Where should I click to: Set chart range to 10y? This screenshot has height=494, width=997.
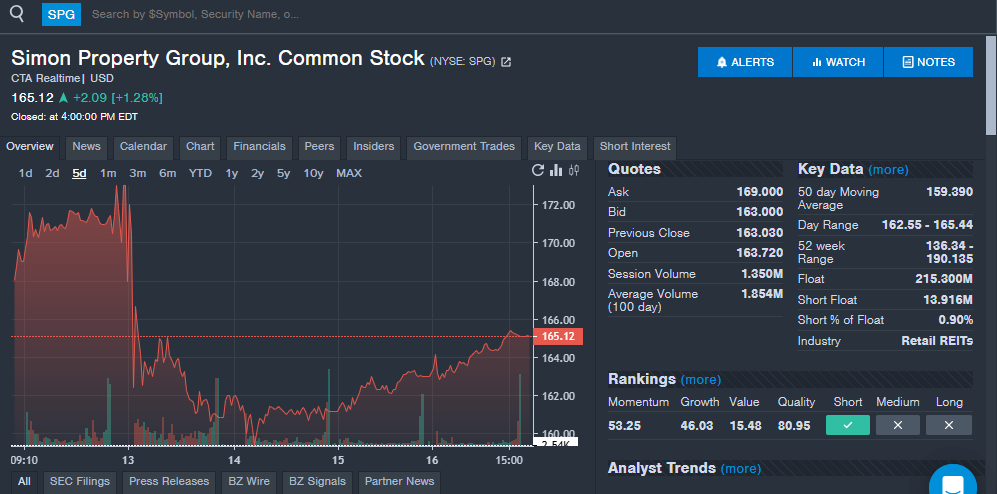point(313,174)
